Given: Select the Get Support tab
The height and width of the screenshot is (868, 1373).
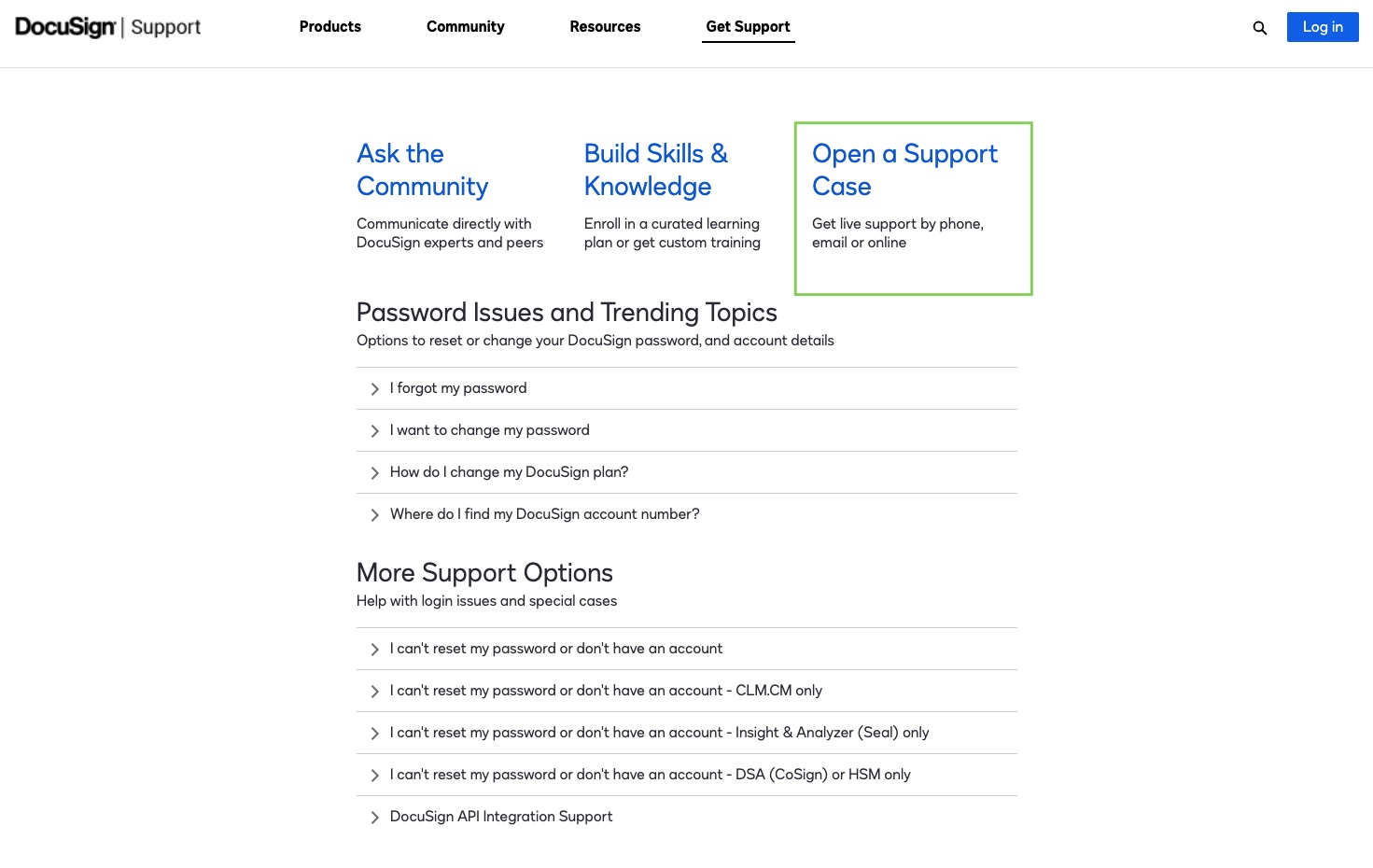Looking at the screenshot, I should coord(748,27).
